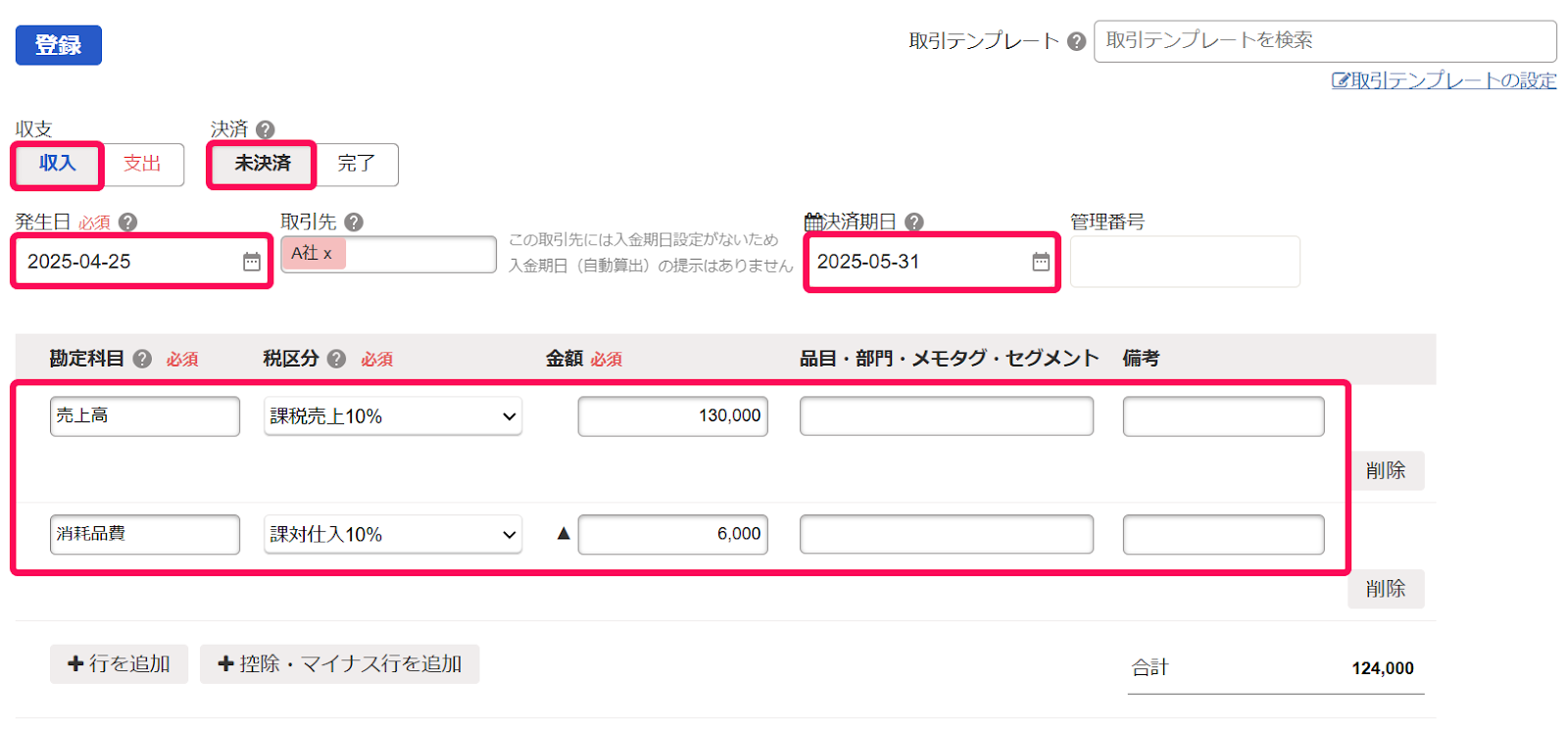Click the 品目・部門・メモタグ・セグメント header
The width and height of the screenshot is (1568, 730).
point(949,359)
